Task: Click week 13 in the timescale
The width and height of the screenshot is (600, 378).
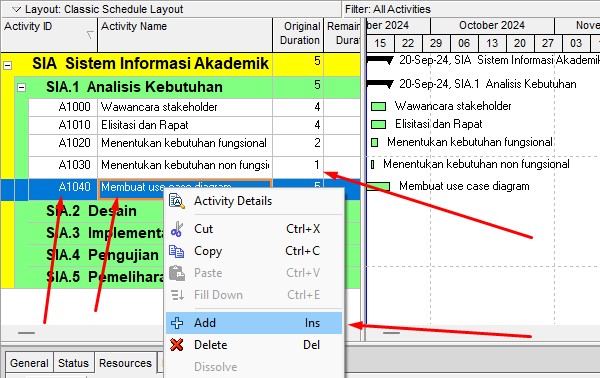Action: pos(492,43)
